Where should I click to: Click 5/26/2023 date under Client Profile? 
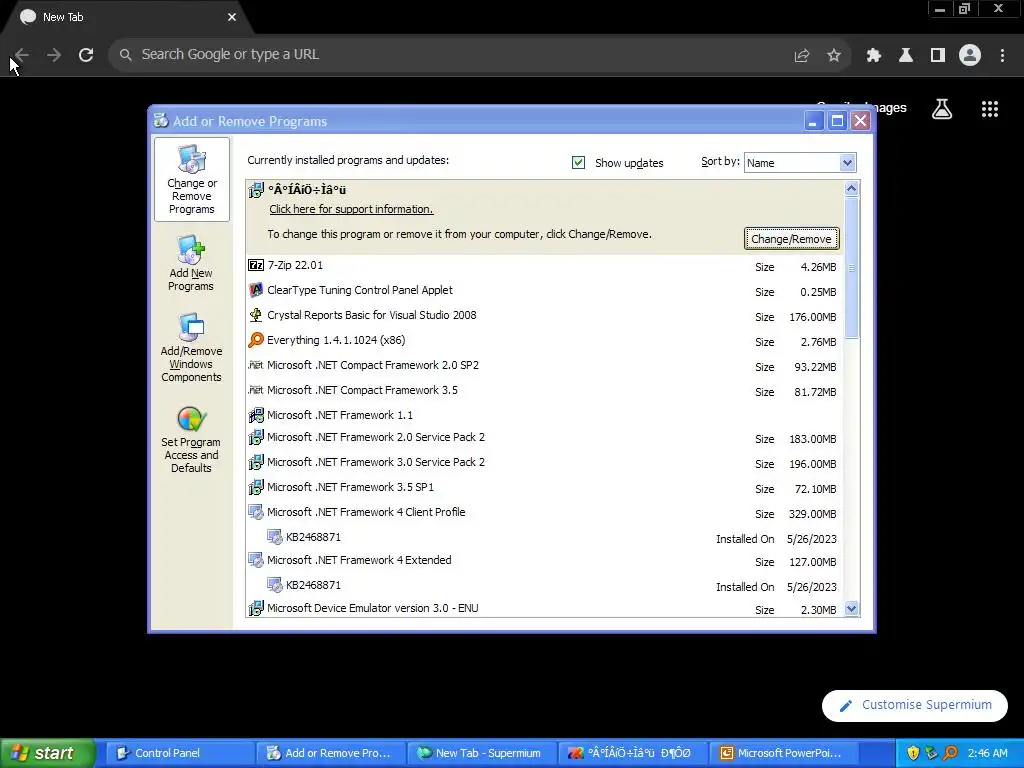(x=812, y=539)
